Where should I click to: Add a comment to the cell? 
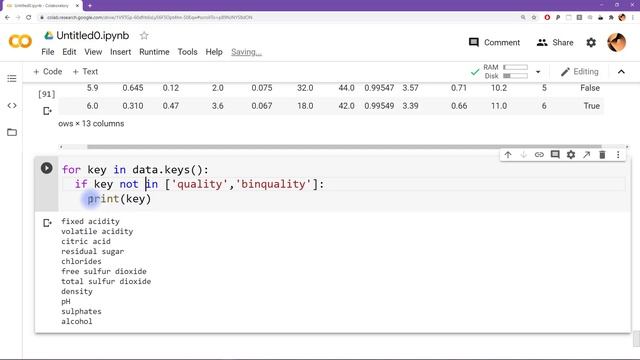point(555,155)
